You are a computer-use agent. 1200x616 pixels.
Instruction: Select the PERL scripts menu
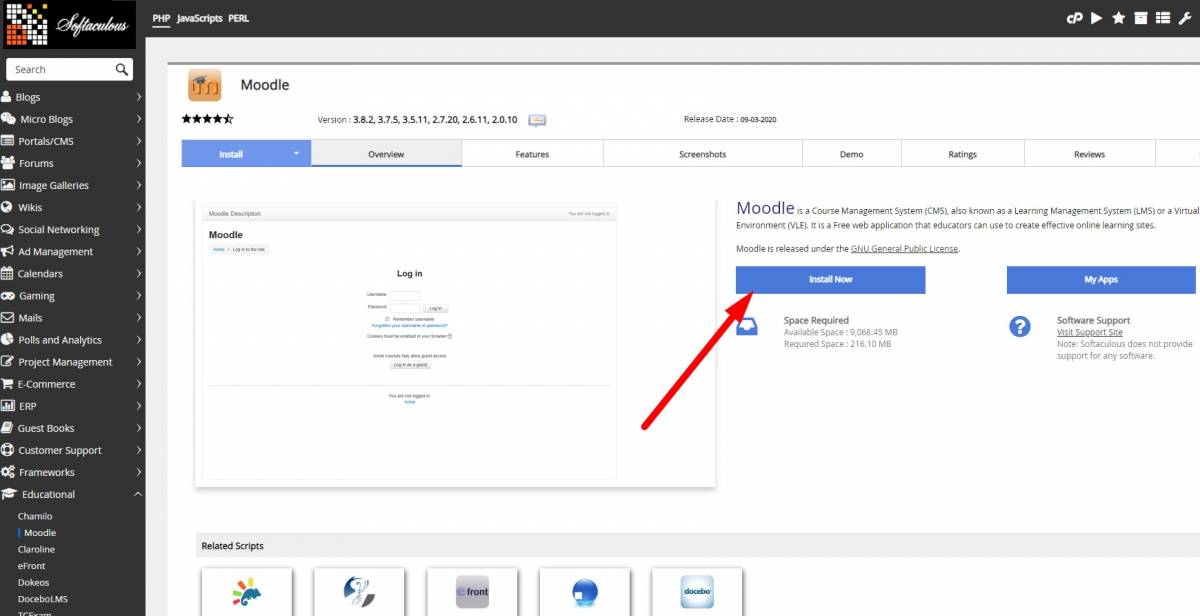tap(238, 18)
